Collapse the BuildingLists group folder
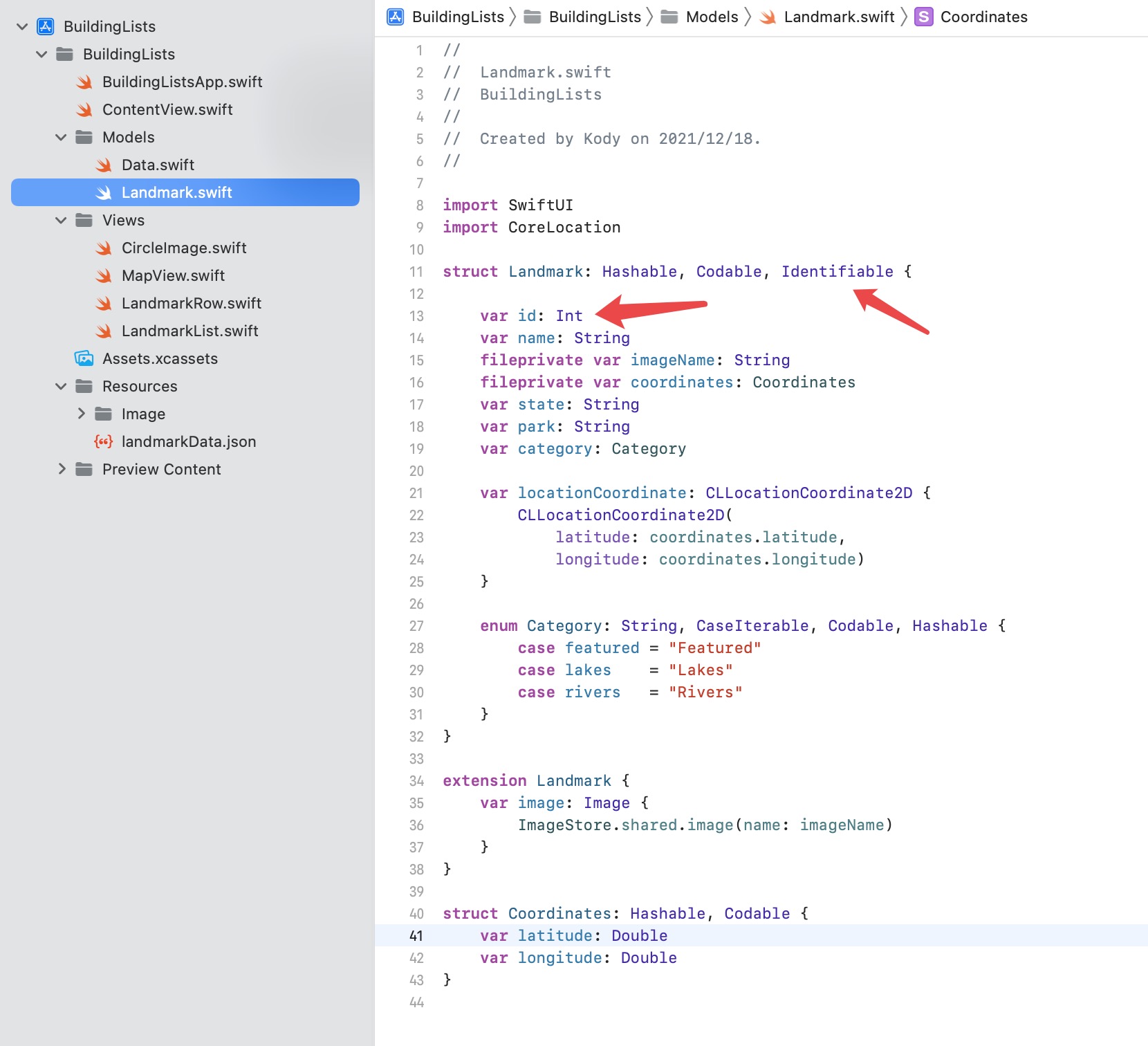This screenshot has width=1148, height=1046. coord(41,54)
